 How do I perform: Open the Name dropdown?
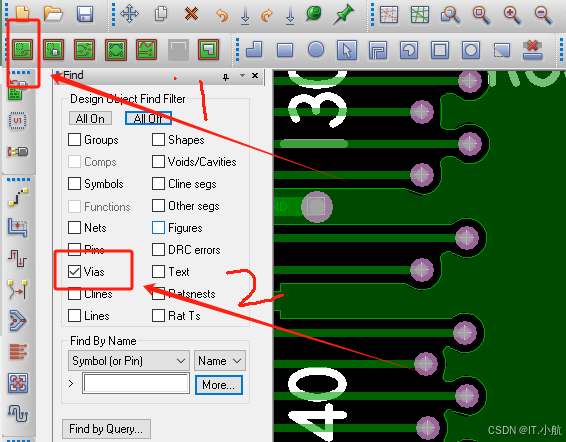pos(220,361)
